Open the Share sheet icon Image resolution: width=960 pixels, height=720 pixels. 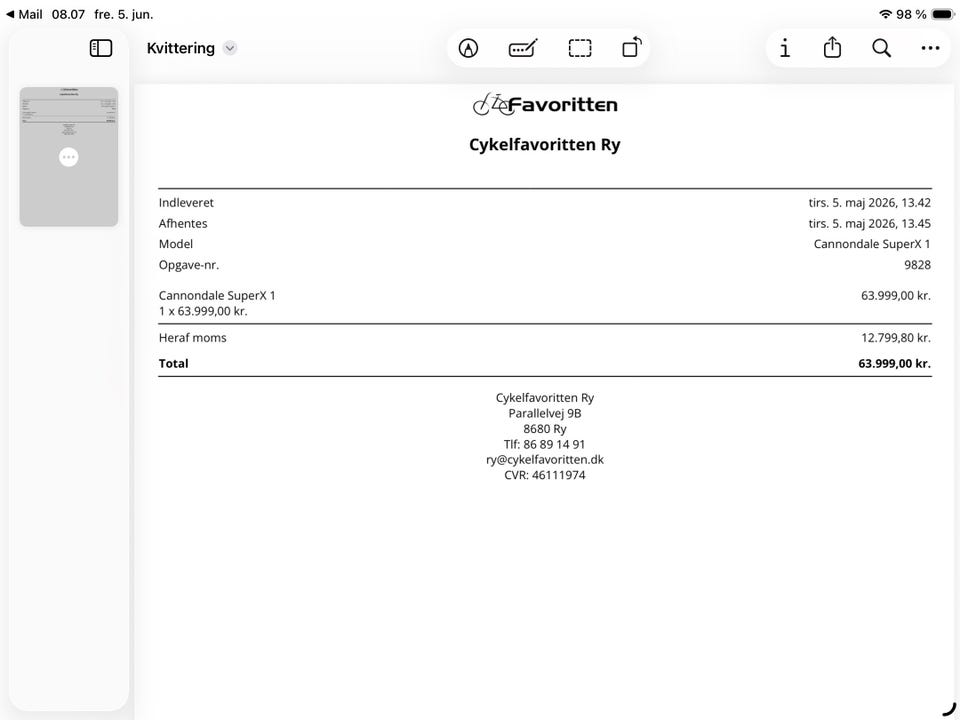[832, 47]
